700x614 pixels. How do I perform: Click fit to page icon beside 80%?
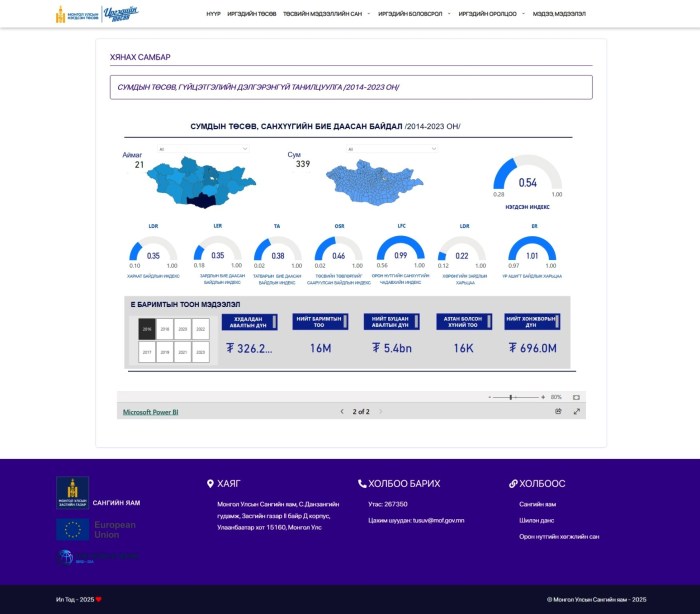click(576, 397)
